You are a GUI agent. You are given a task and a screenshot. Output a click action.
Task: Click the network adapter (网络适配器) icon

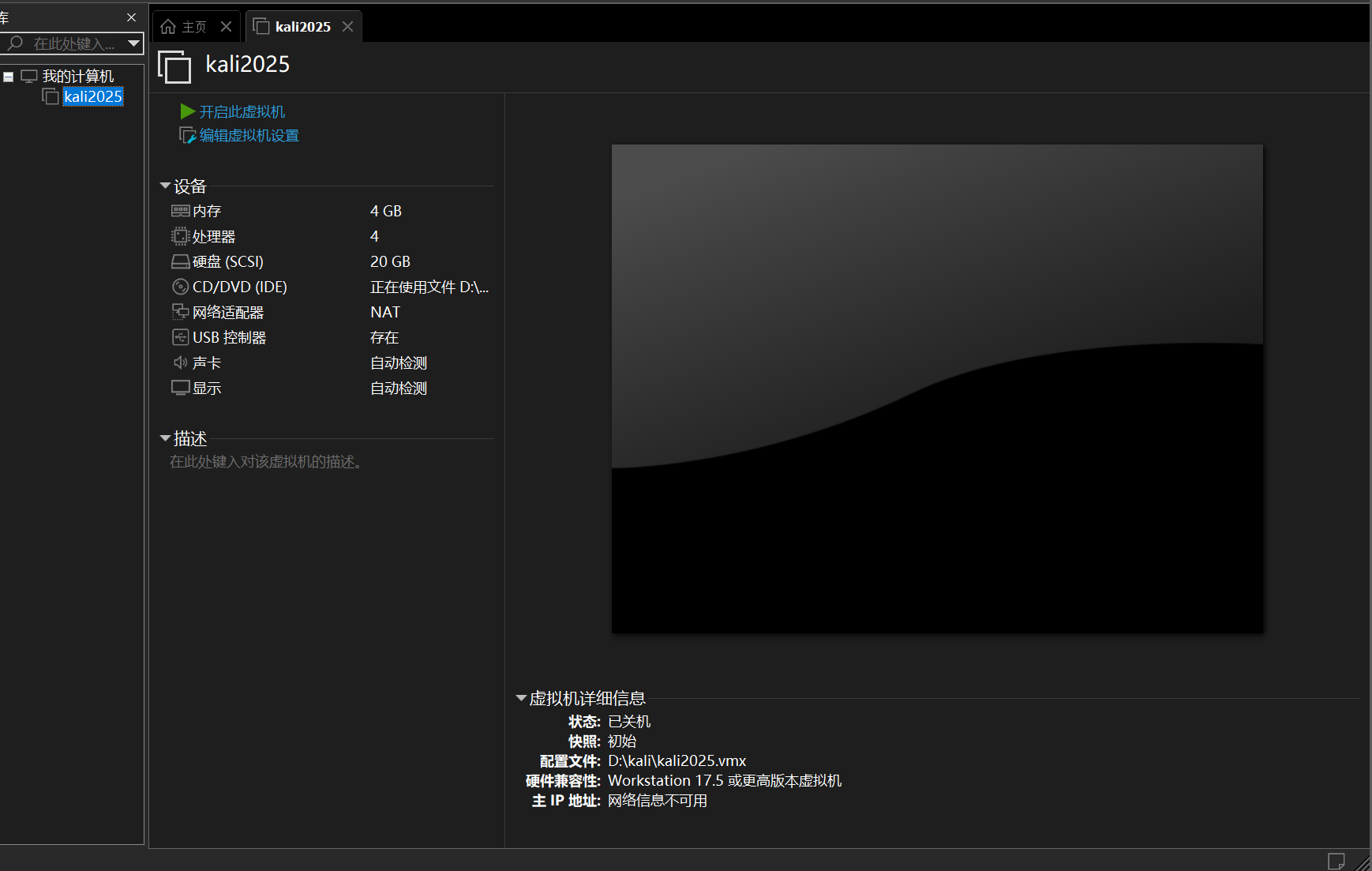181,312
